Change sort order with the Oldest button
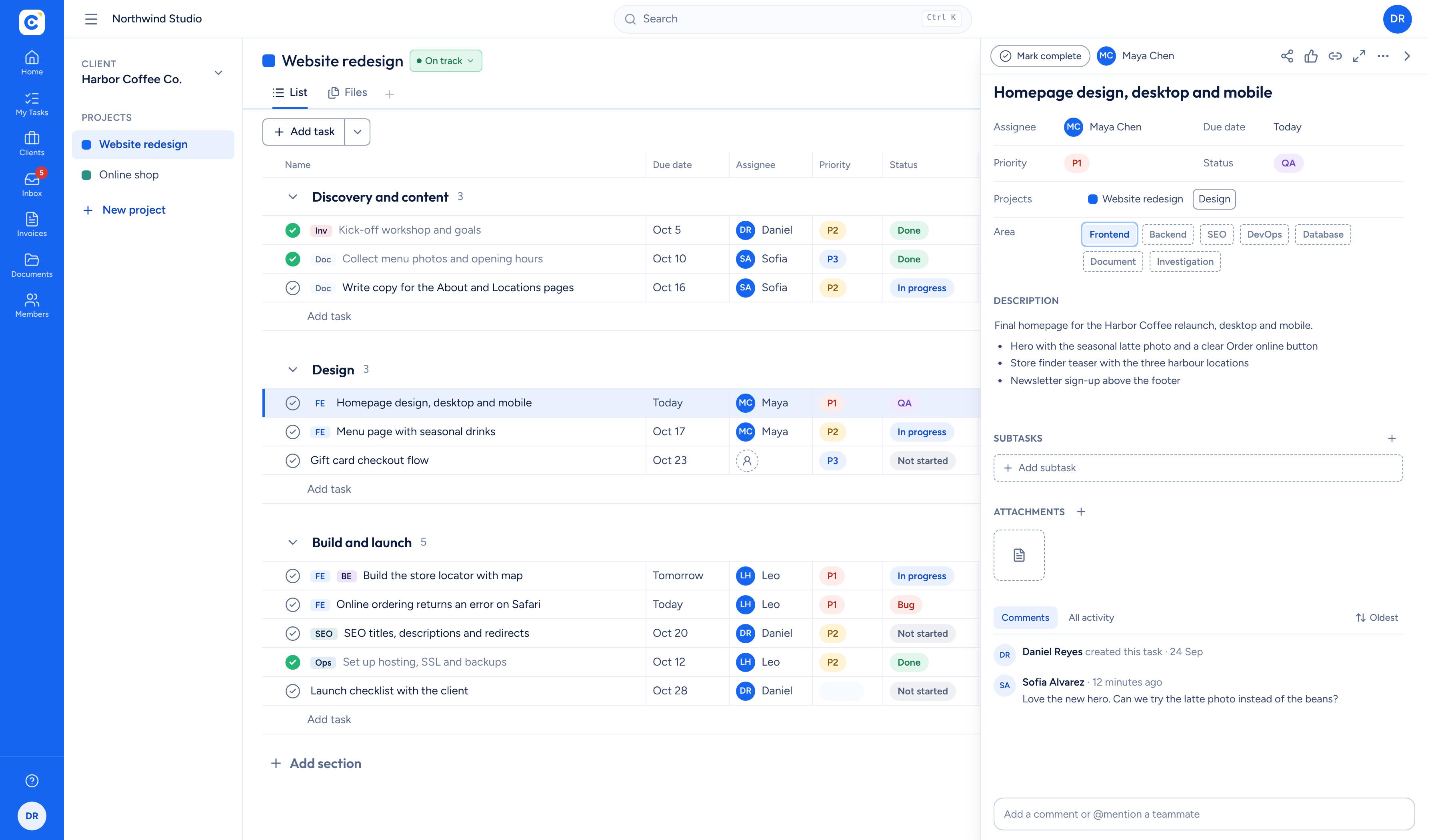 coord(1377,618)
